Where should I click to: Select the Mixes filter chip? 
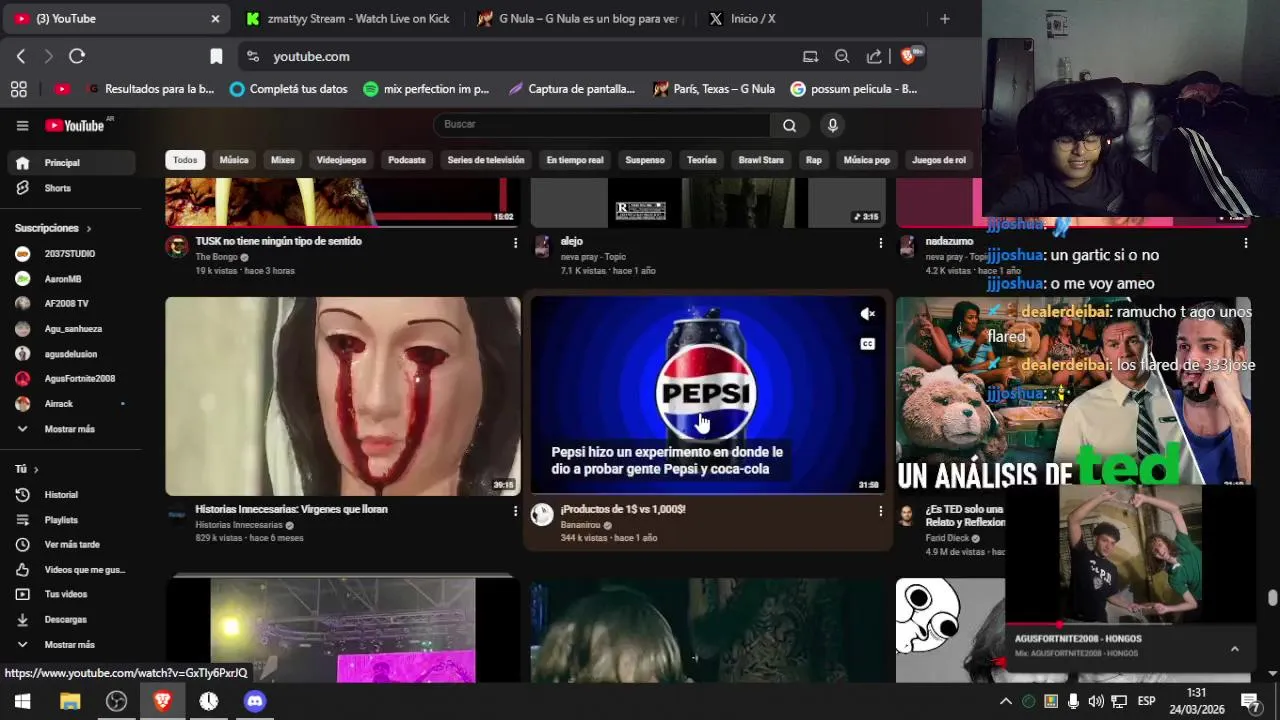tap(283, 160)
